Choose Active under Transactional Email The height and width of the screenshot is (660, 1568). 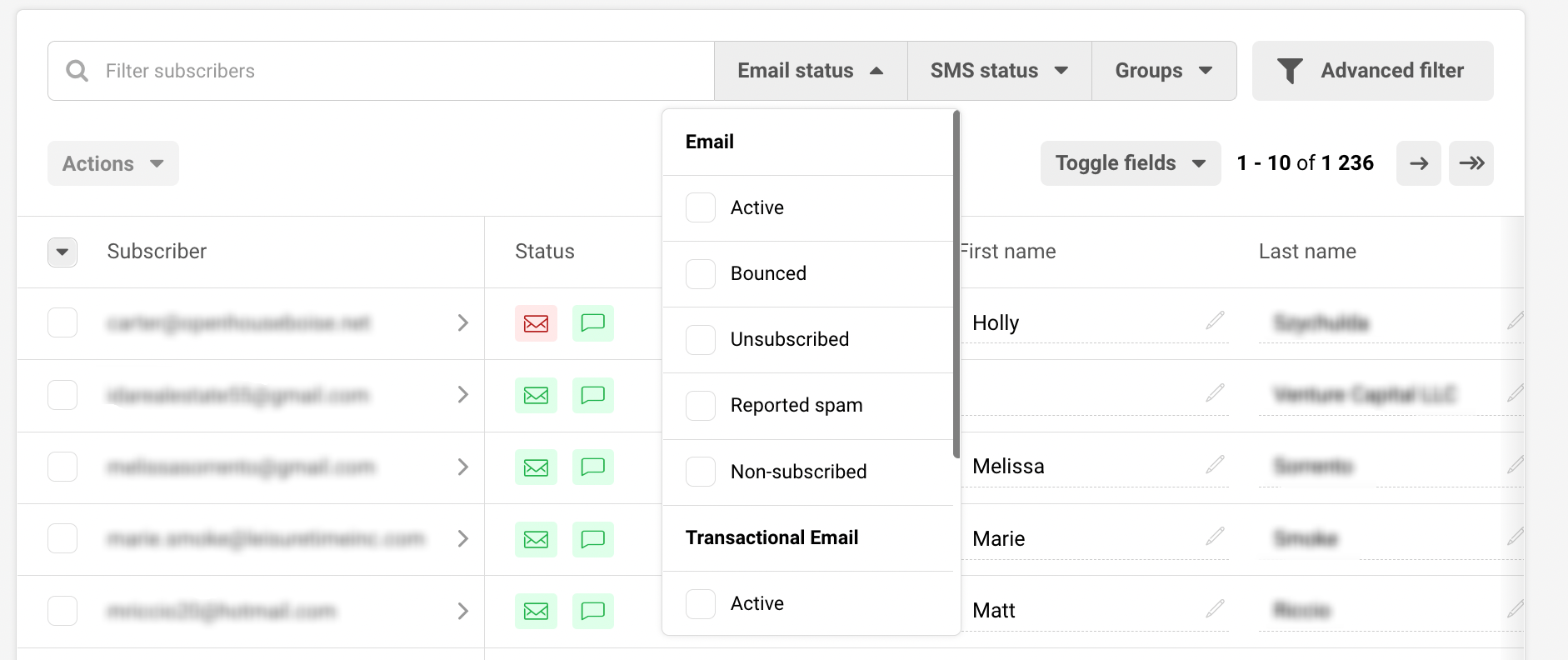[x=700, y=603]
